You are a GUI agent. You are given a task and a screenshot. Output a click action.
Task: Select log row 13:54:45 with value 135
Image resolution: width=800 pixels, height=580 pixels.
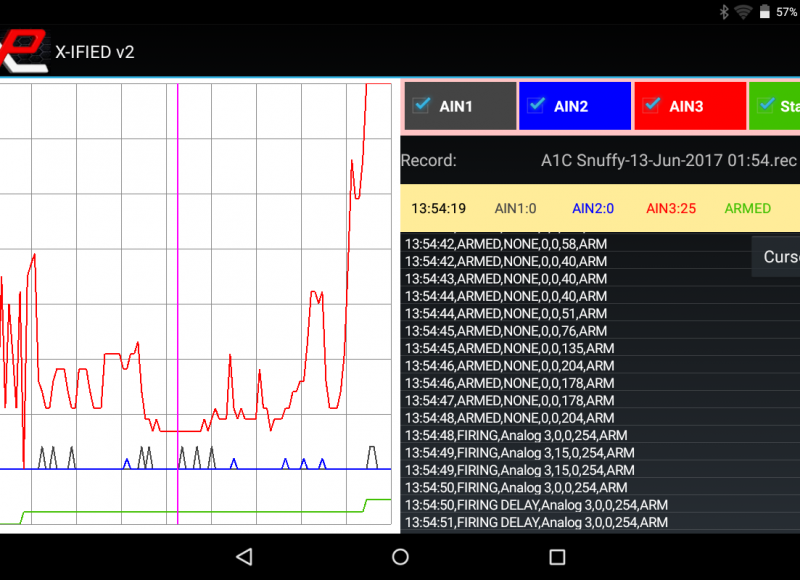coord(509,348)
